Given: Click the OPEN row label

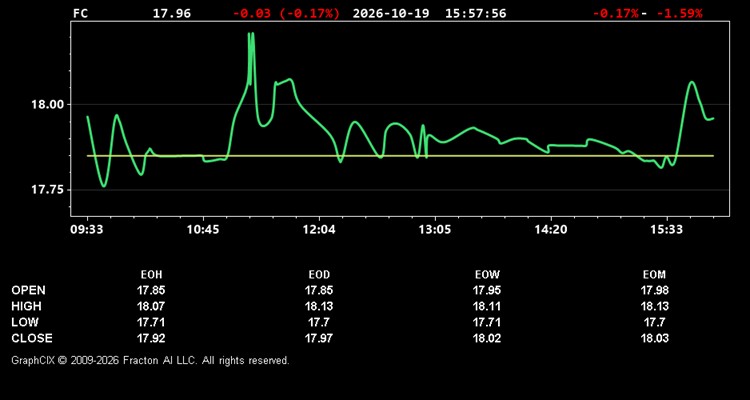Looking at the screenshot, I should point(29,290).
